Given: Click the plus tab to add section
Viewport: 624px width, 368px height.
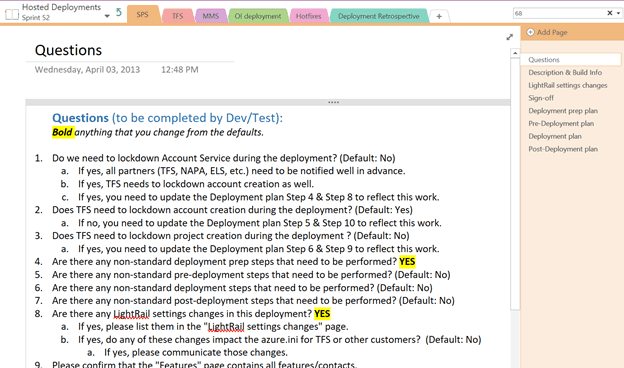Looking at the screenshot, I should 439,16.
